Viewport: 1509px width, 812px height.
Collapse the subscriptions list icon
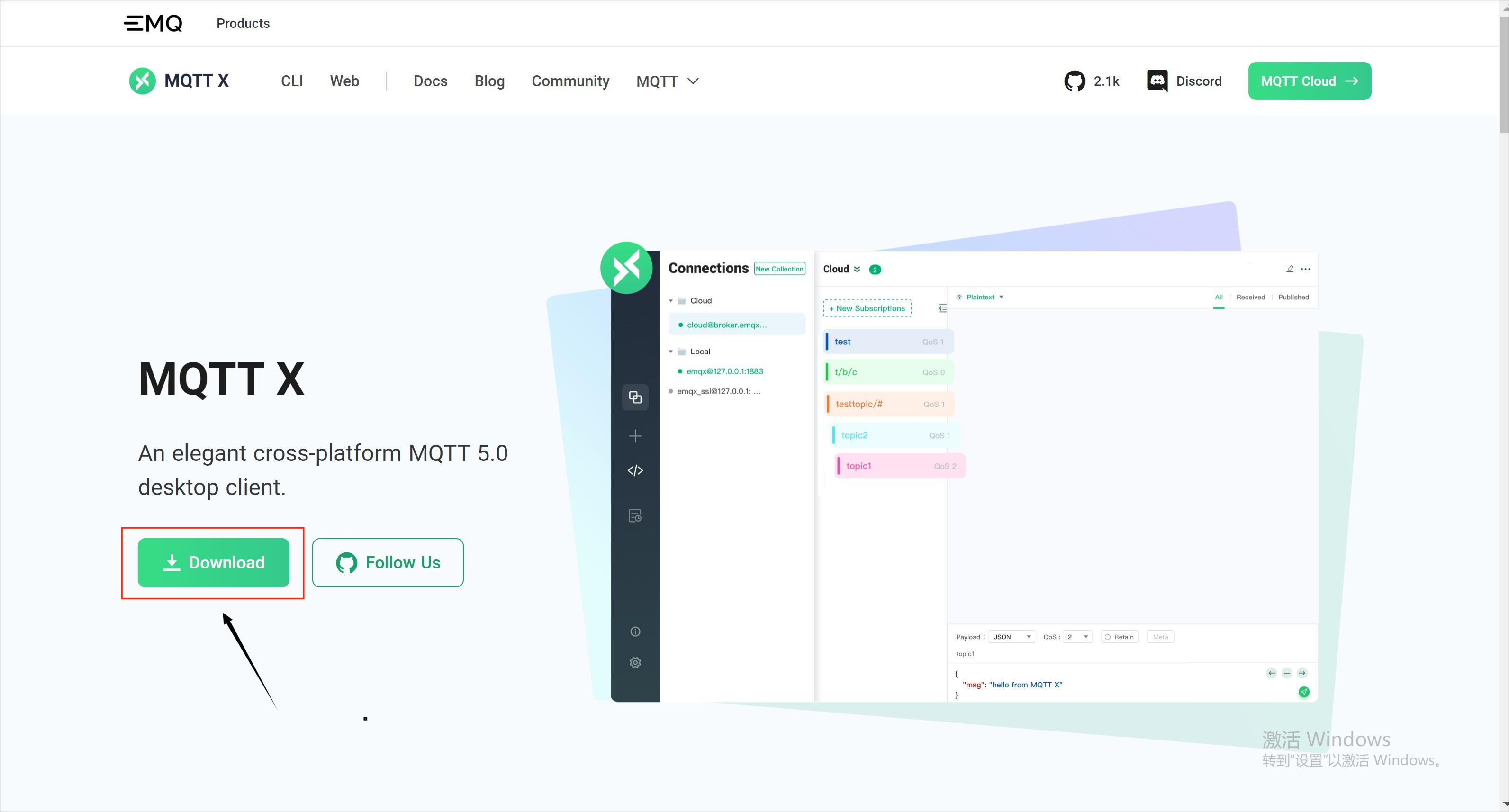pyautogui.click(x=942, y=308)
